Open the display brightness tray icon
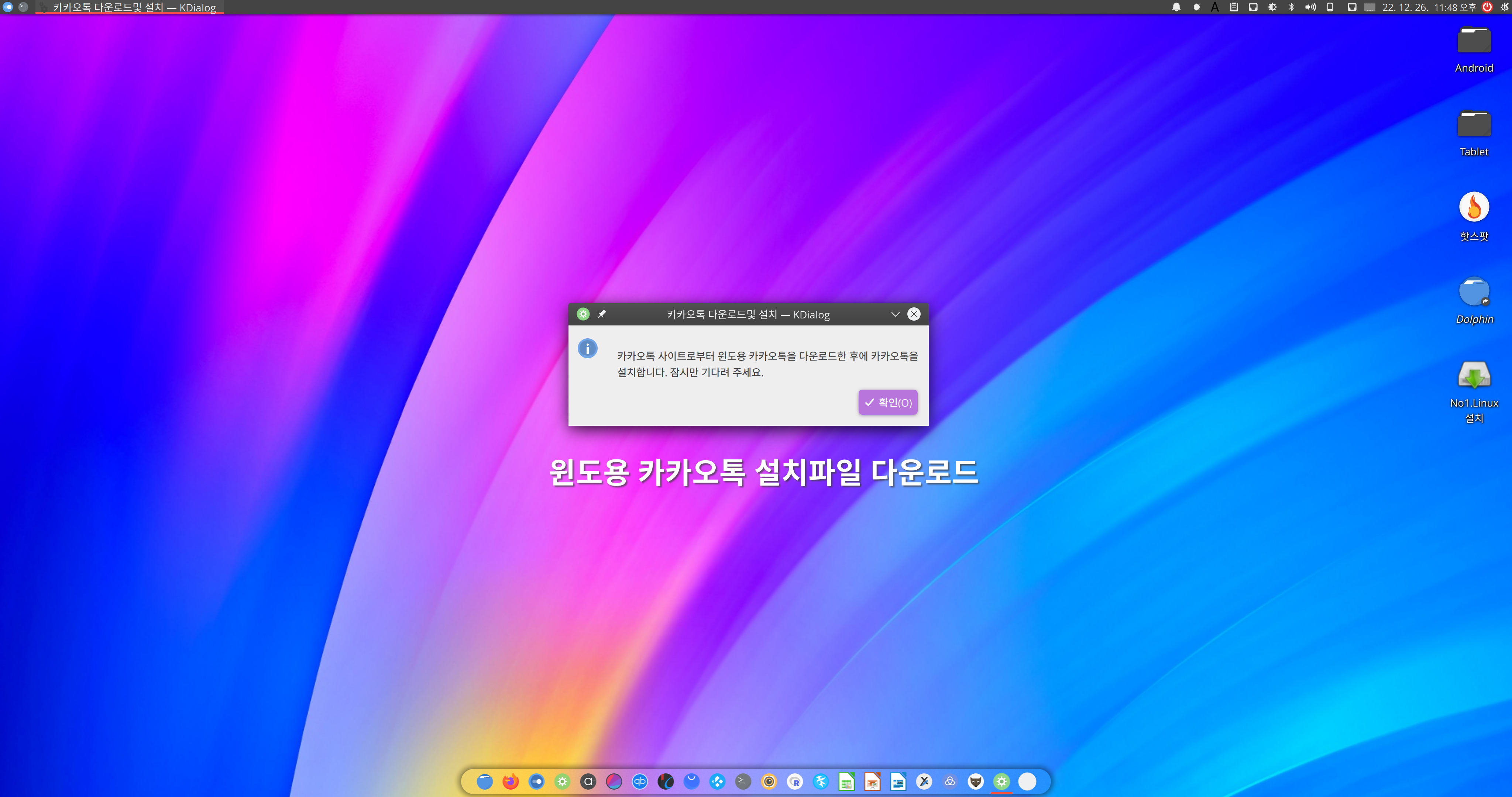Viewport: 1512px width, 797px height. pos(1272,7)
